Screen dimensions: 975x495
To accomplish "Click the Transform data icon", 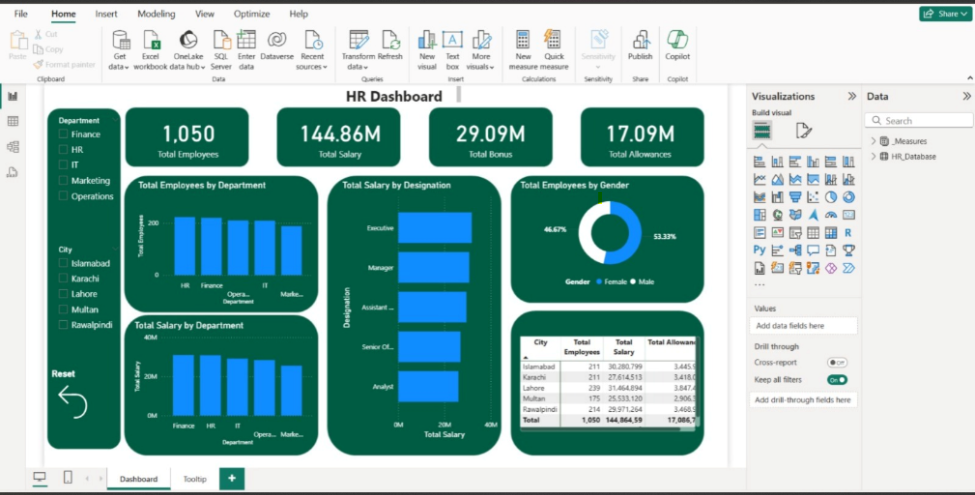I will pyautogui.click(x=358, y=40).
